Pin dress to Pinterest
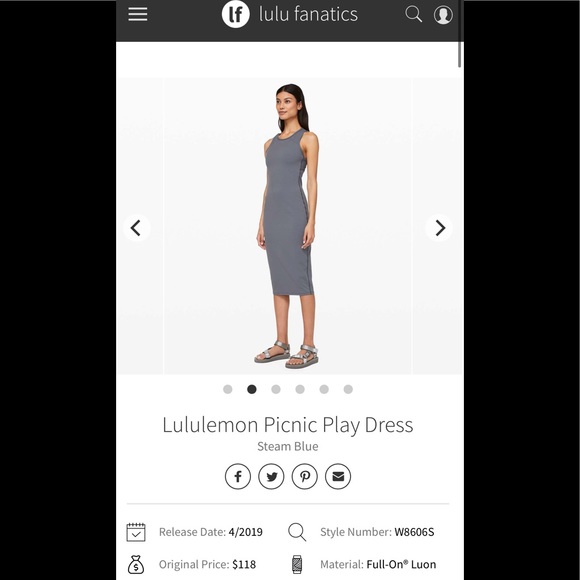 305,476
